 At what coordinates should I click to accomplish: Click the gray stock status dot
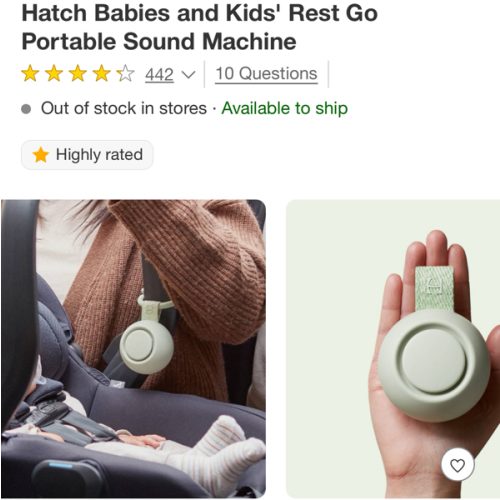coord(26,109)
